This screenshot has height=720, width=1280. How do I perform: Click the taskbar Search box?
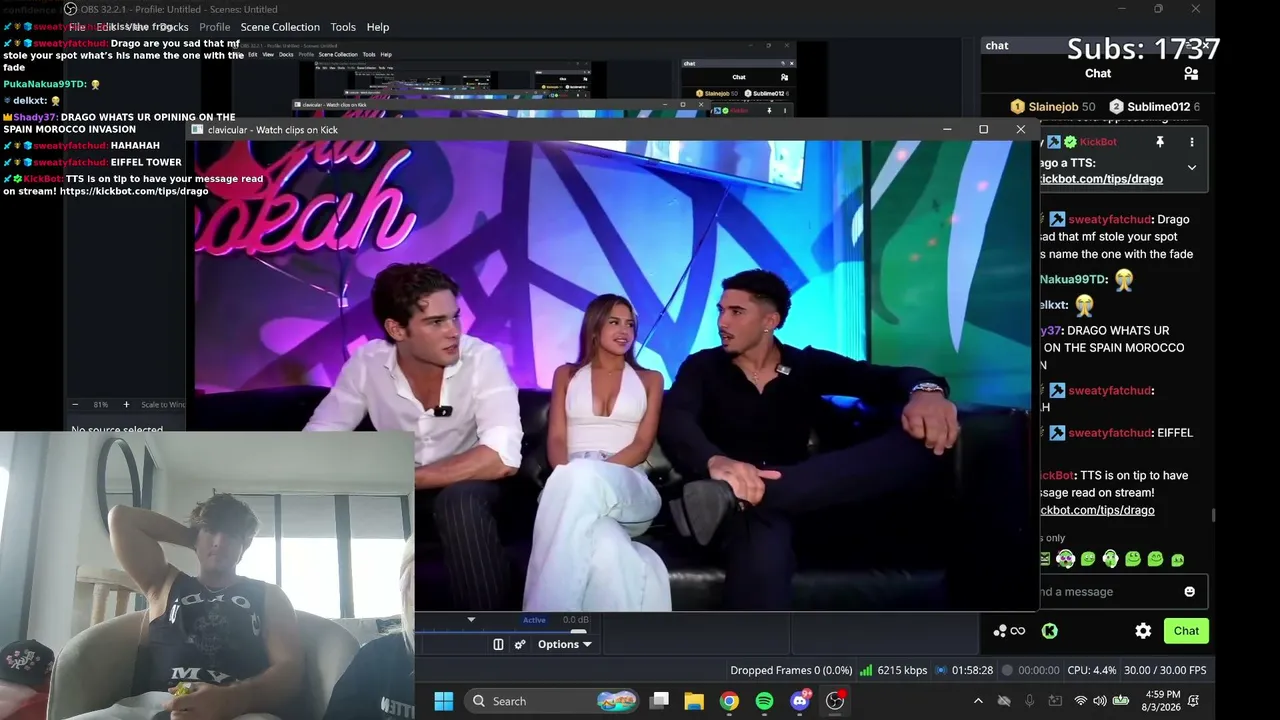pyautogui.click(x=553, y=701)
